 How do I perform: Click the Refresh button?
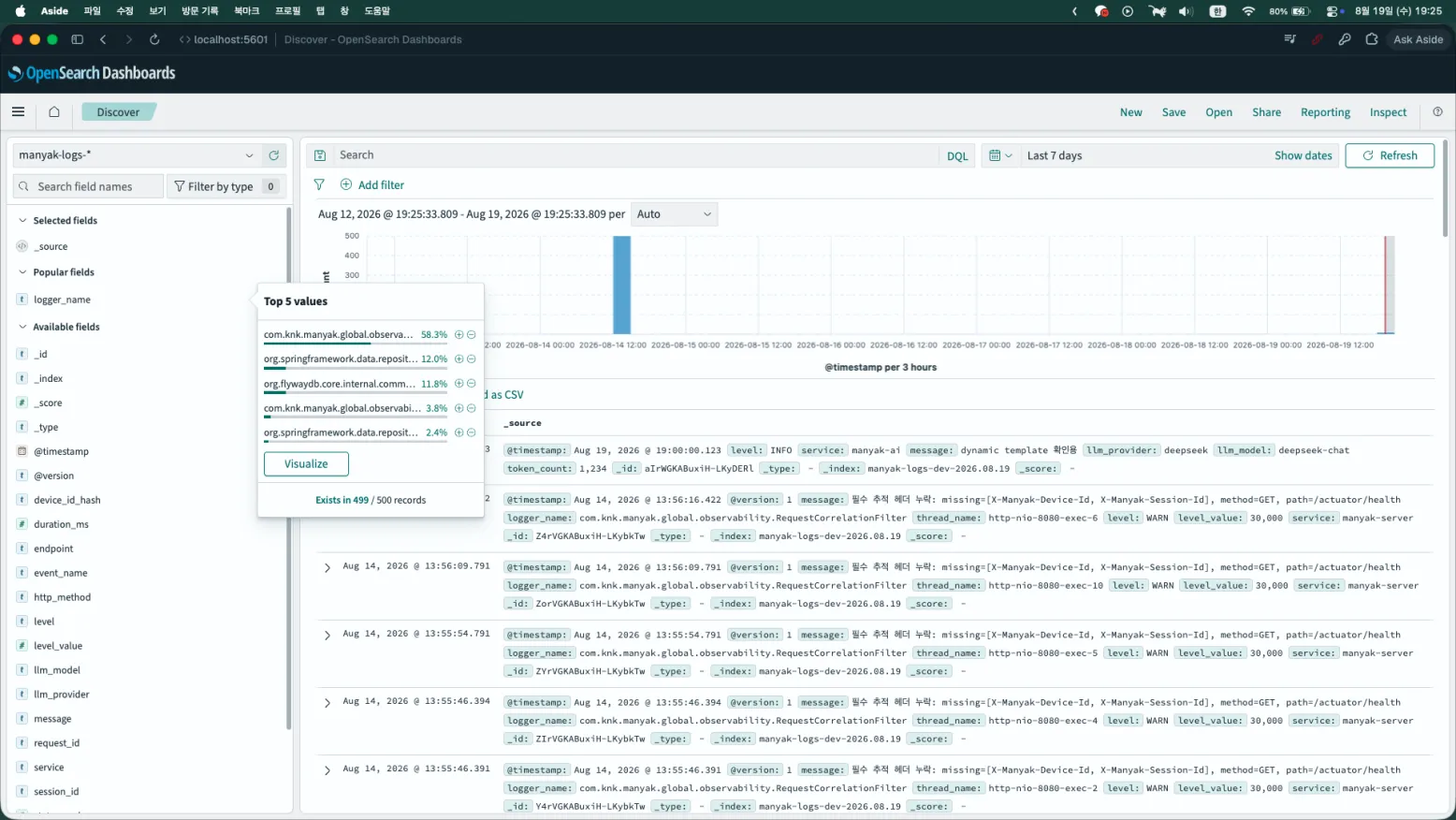[1390, 155]
